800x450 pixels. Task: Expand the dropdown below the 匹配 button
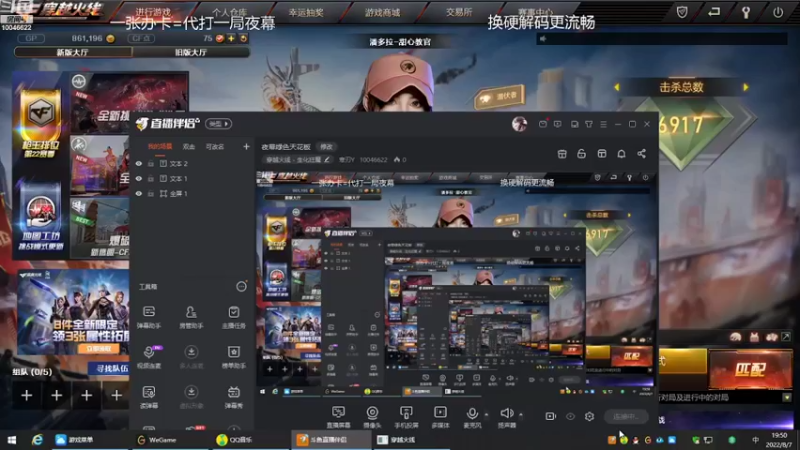point(787,397)
